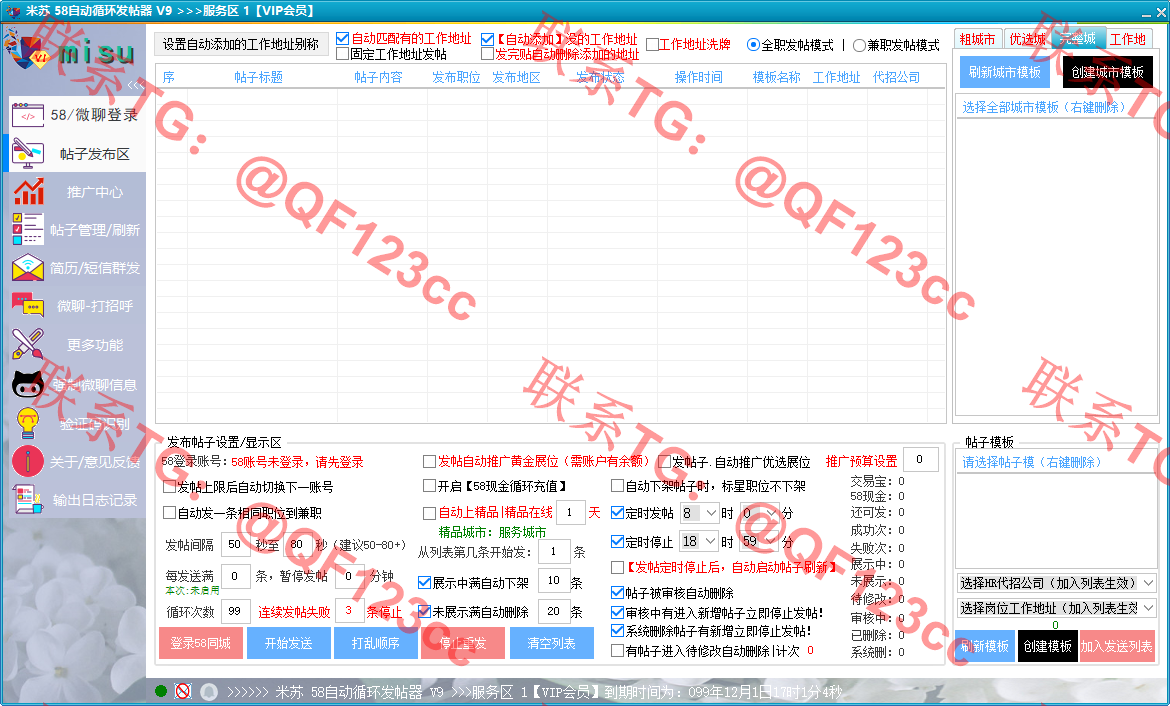Switch to the 完整城 tab
Image resolution: width=1170 pixels, height=706 pixels.
(1077, 39)
